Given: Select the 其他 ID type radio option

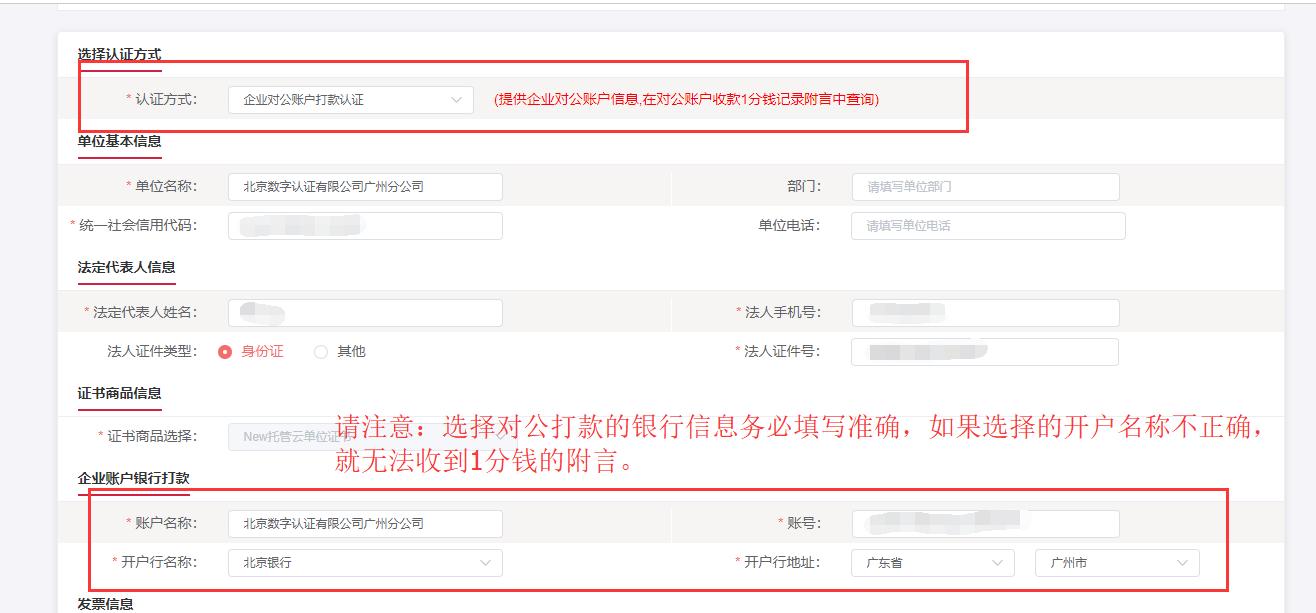Looking at the screenshot, I should pyautogui.click(x=321, y=352).
